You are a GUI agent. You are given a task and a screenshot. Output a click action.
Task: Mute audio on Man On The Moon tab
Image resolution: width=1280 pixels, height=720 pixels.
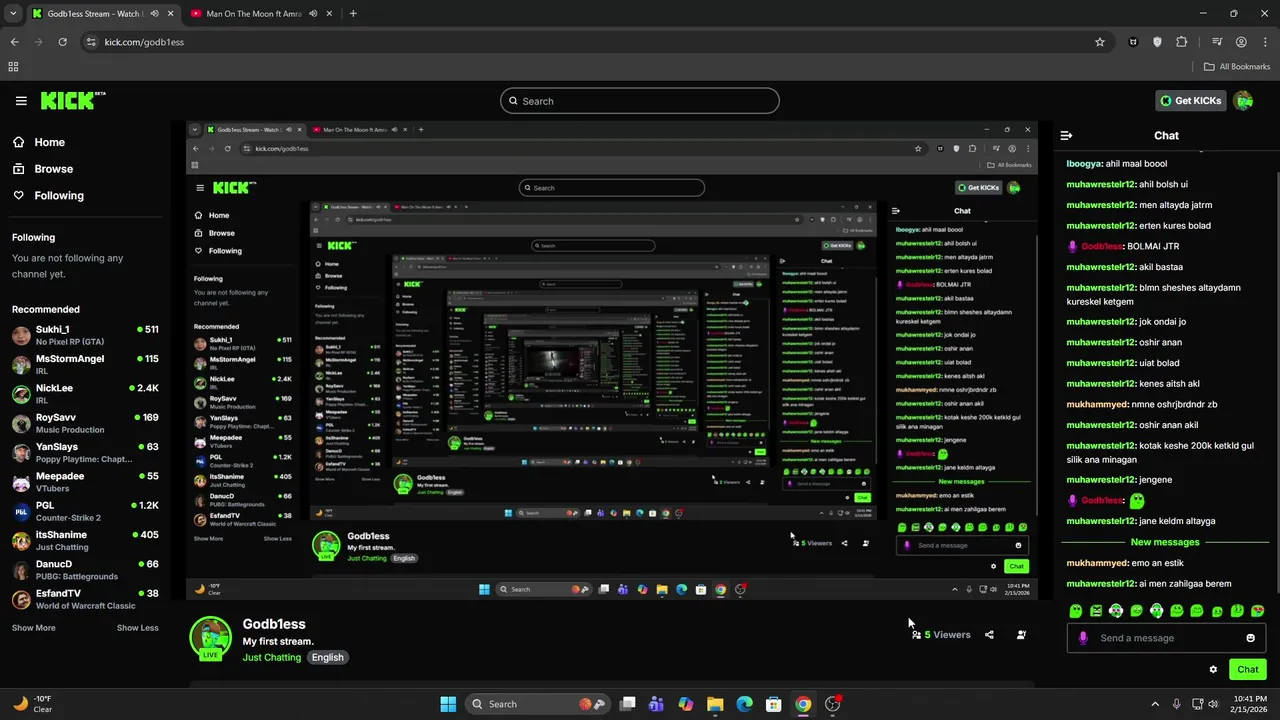click(x=314, y=14)
